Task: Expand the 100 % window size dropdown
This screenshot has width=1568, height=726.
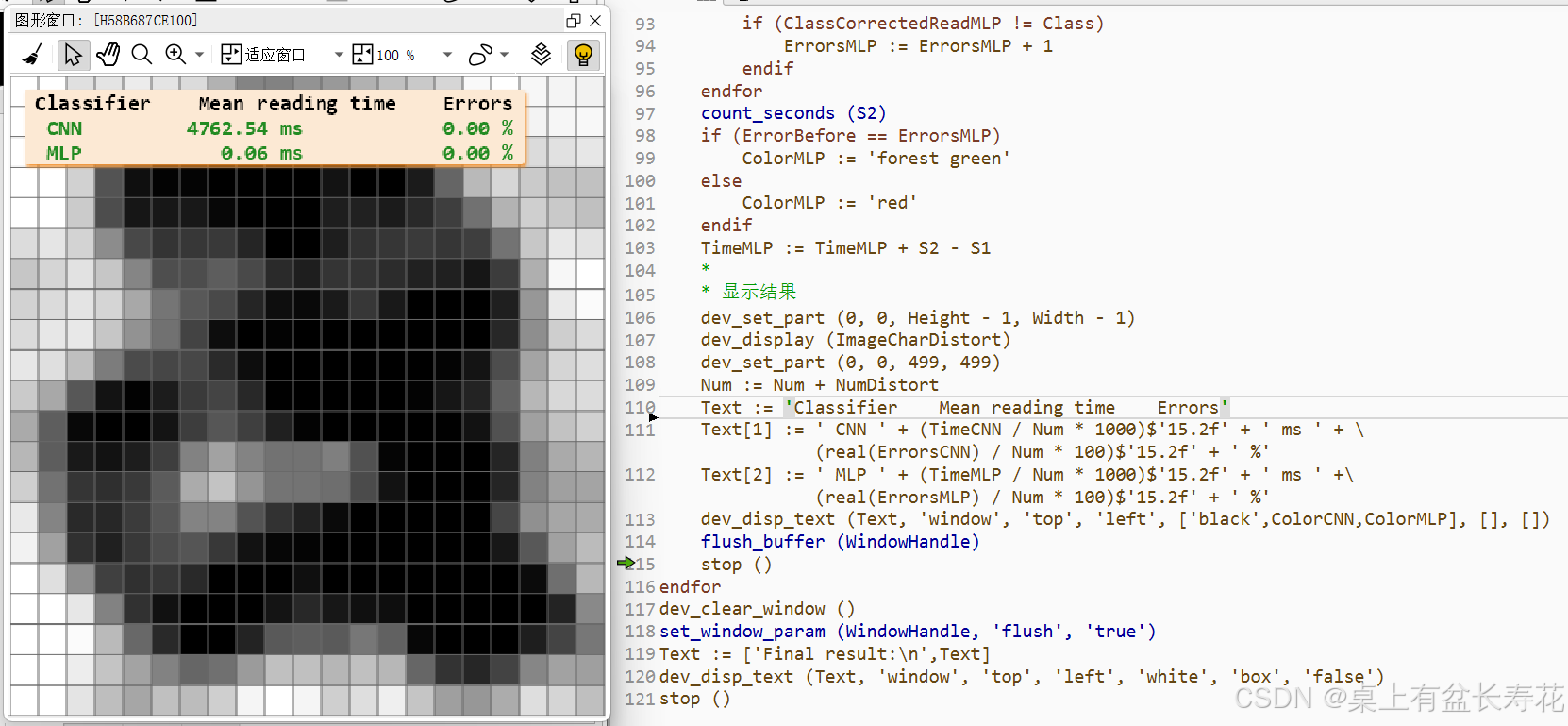Action: [x=447, y=55]
